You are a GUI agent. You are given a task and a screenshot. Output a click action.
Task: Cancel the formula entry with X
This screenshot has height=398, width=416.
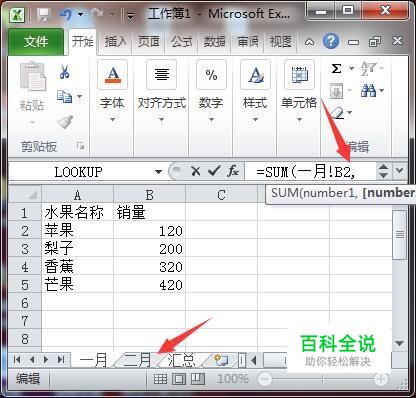point(195,171)
